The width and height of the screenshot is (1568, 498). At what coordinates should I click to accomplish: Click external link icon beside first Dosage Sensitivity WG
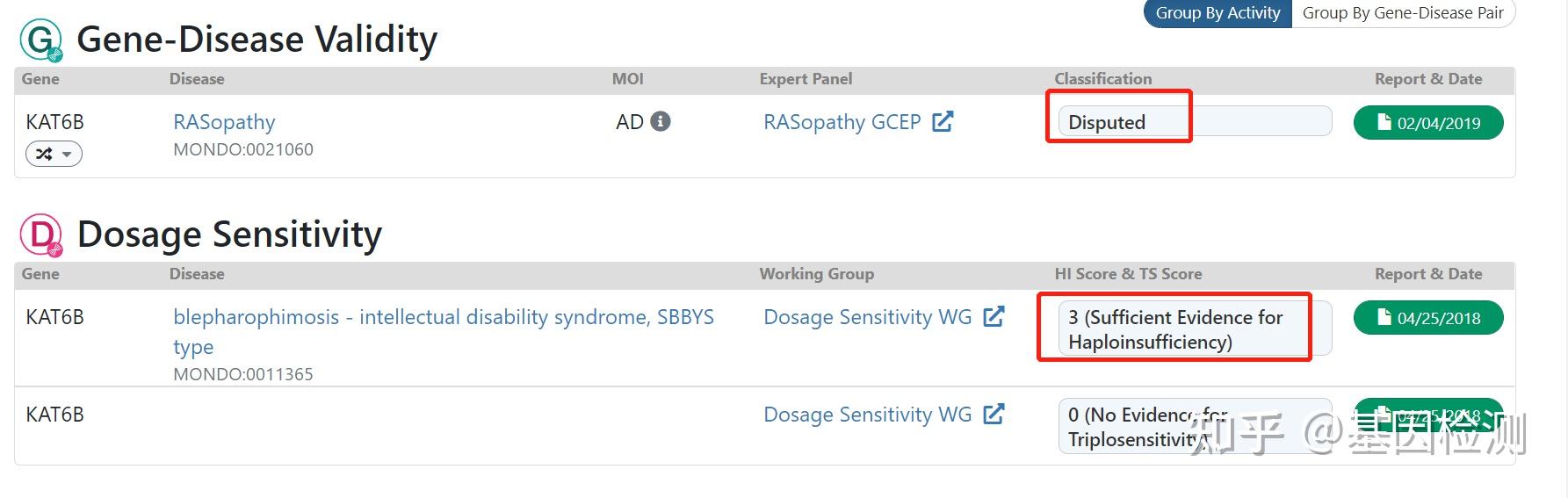click(994, 316)
